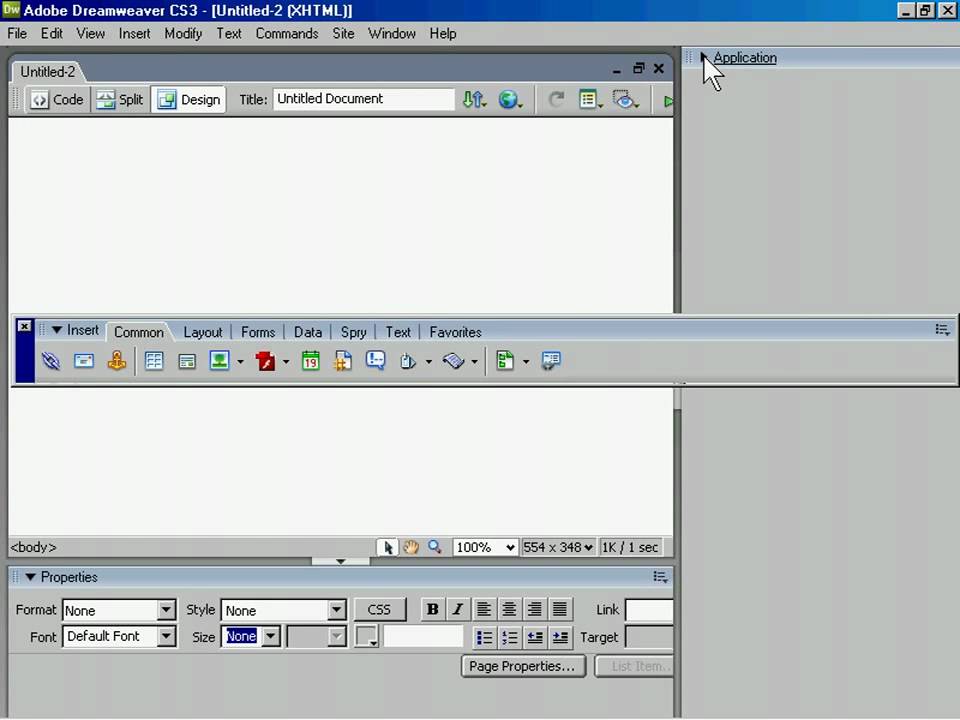The height and width of the screenshot is (720, 960).
Task: Expand the Application panel group
Action: point(703,58)
